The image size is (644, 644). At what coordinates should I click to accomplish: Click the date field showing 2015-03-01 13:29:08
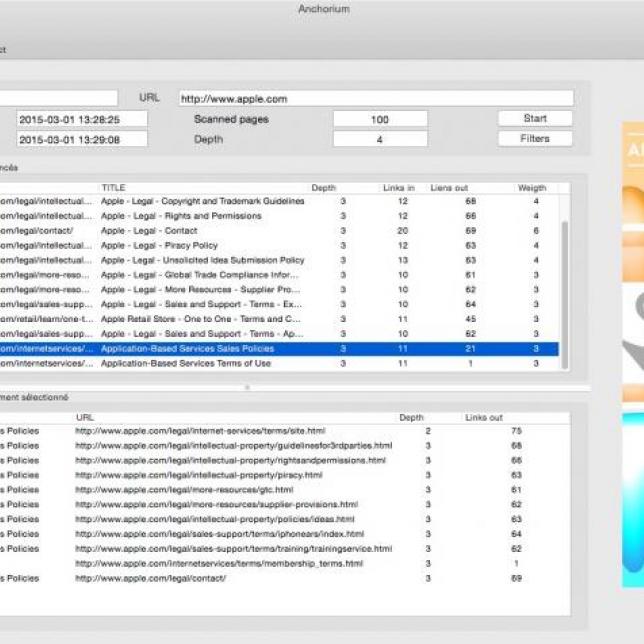pos(82,140)
